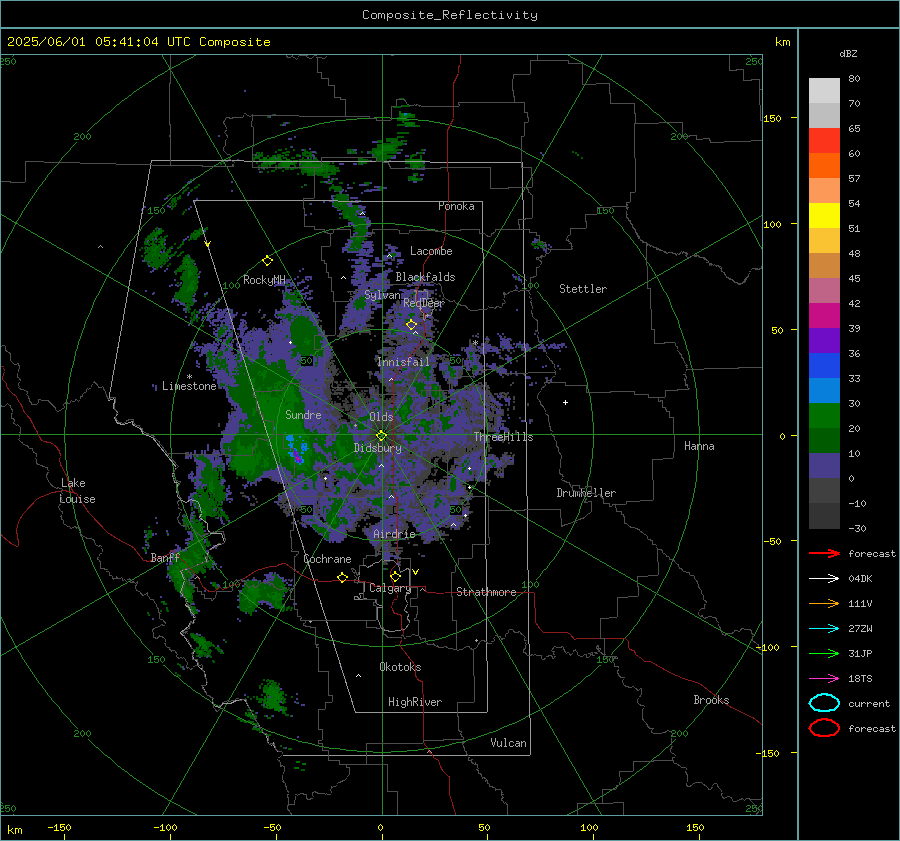Click the Ponoka city label
This screenshot has height=841, width=900.
pos(456,206)
